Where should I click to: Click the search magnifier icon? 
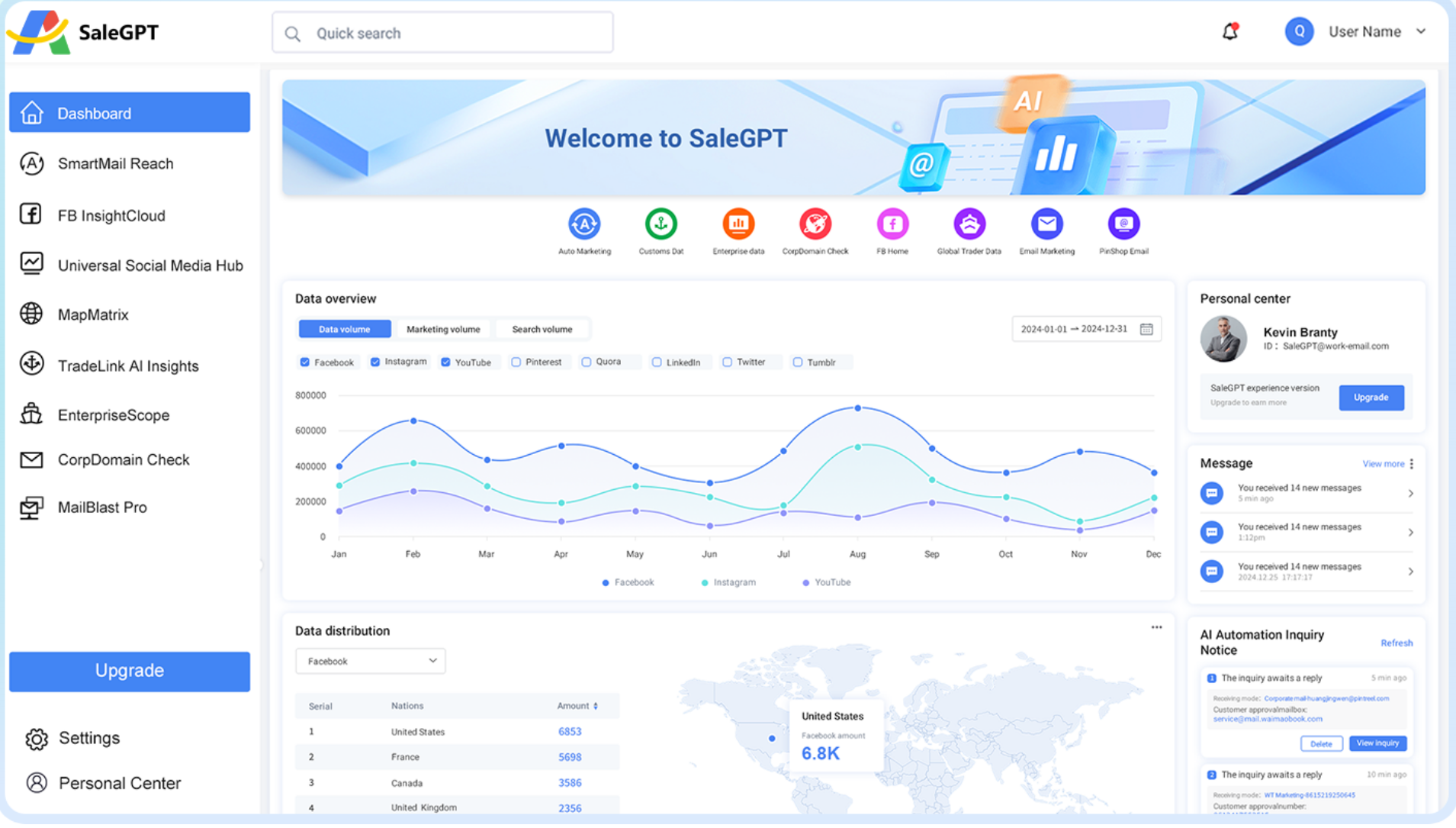[x=292, y=34]
